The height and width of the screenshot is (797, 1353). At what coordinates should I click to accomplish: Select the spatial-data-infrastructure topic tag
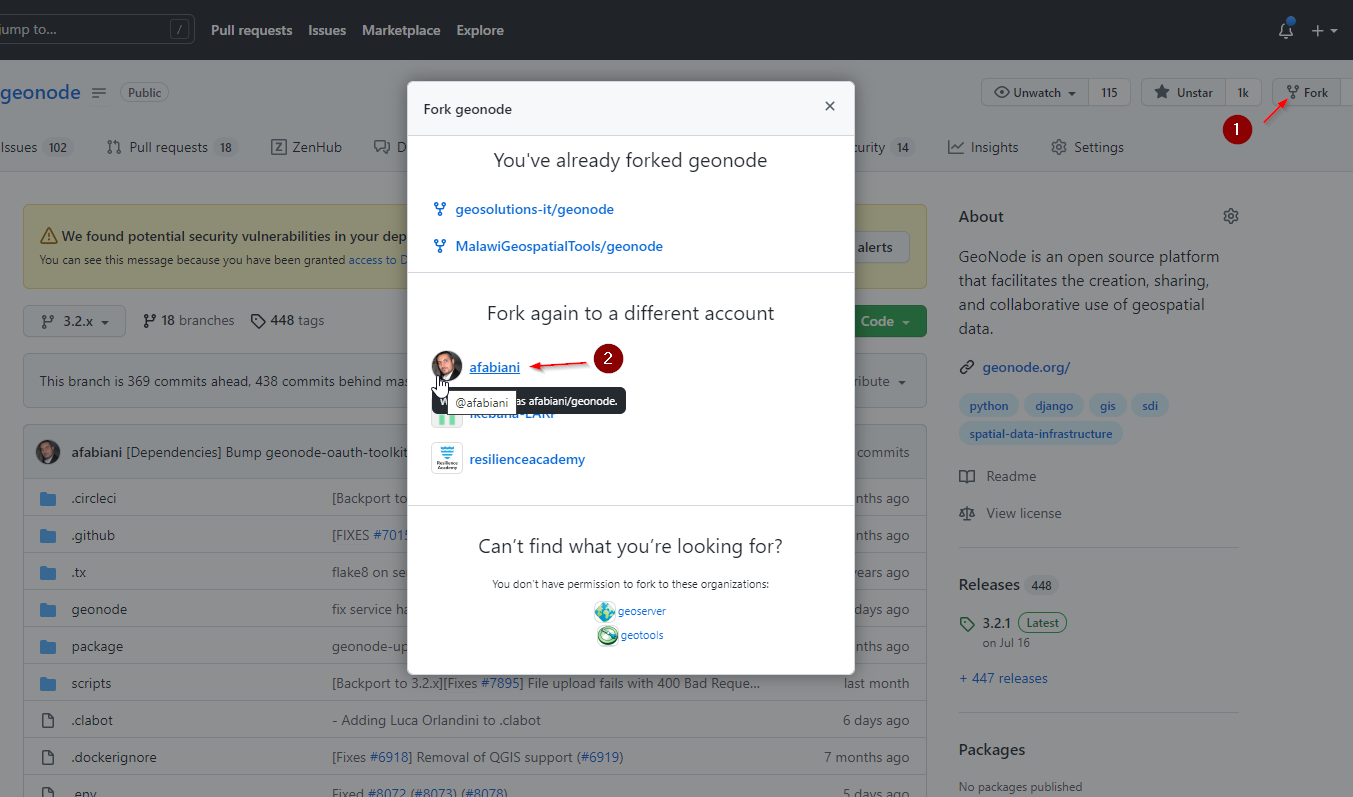[1040, 434]
